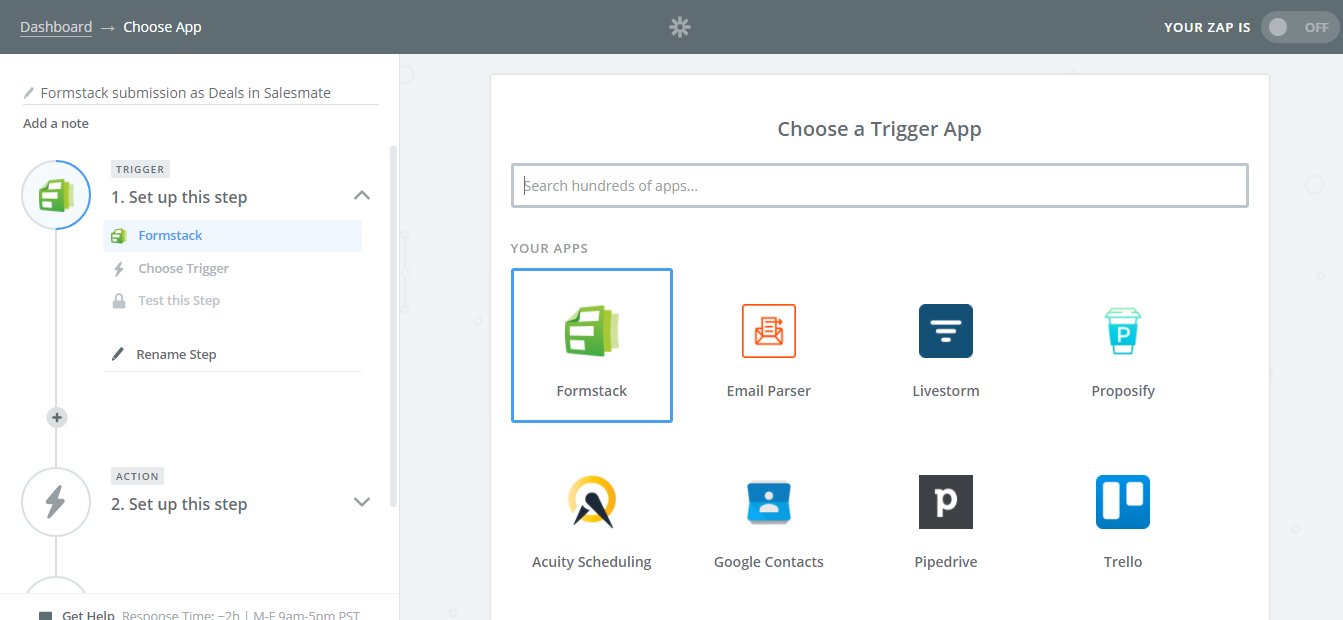
Task: Click the ACTION label badge
Action: point(137,477)
